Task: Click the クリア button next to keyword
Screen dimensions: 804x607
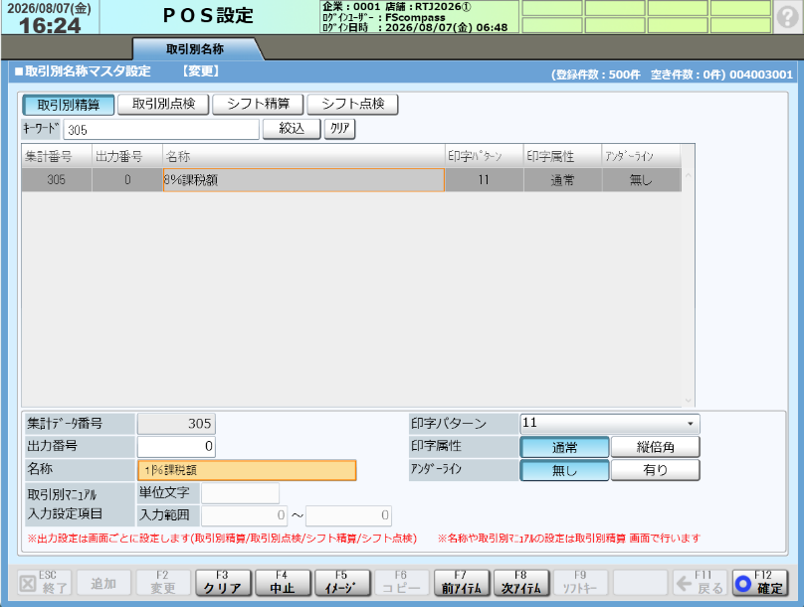Action: [340, 129]
